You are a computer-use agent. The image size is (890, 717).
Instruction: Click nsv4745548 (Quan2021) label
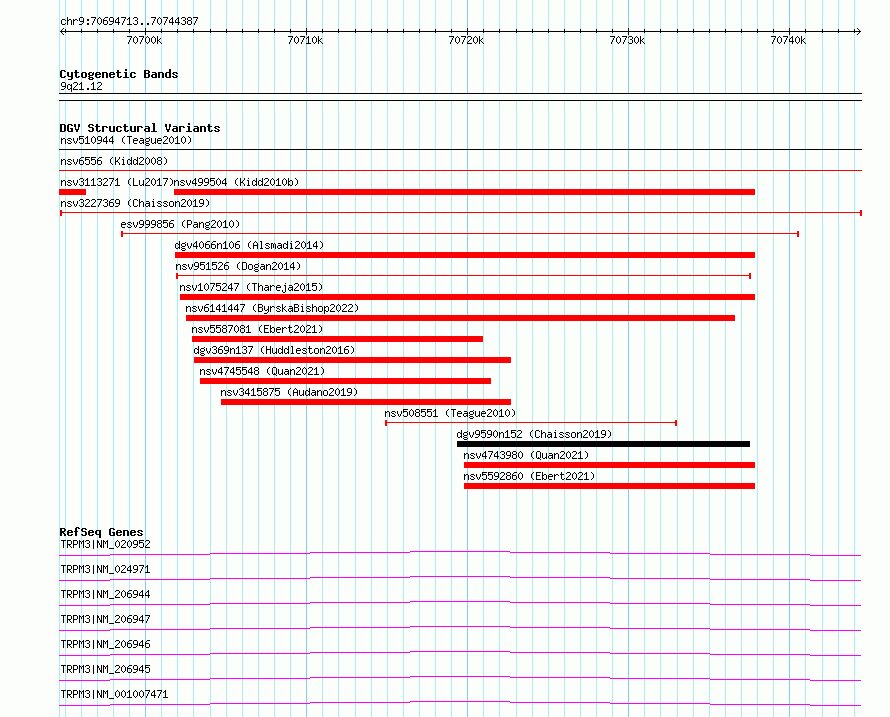[262, 371]
